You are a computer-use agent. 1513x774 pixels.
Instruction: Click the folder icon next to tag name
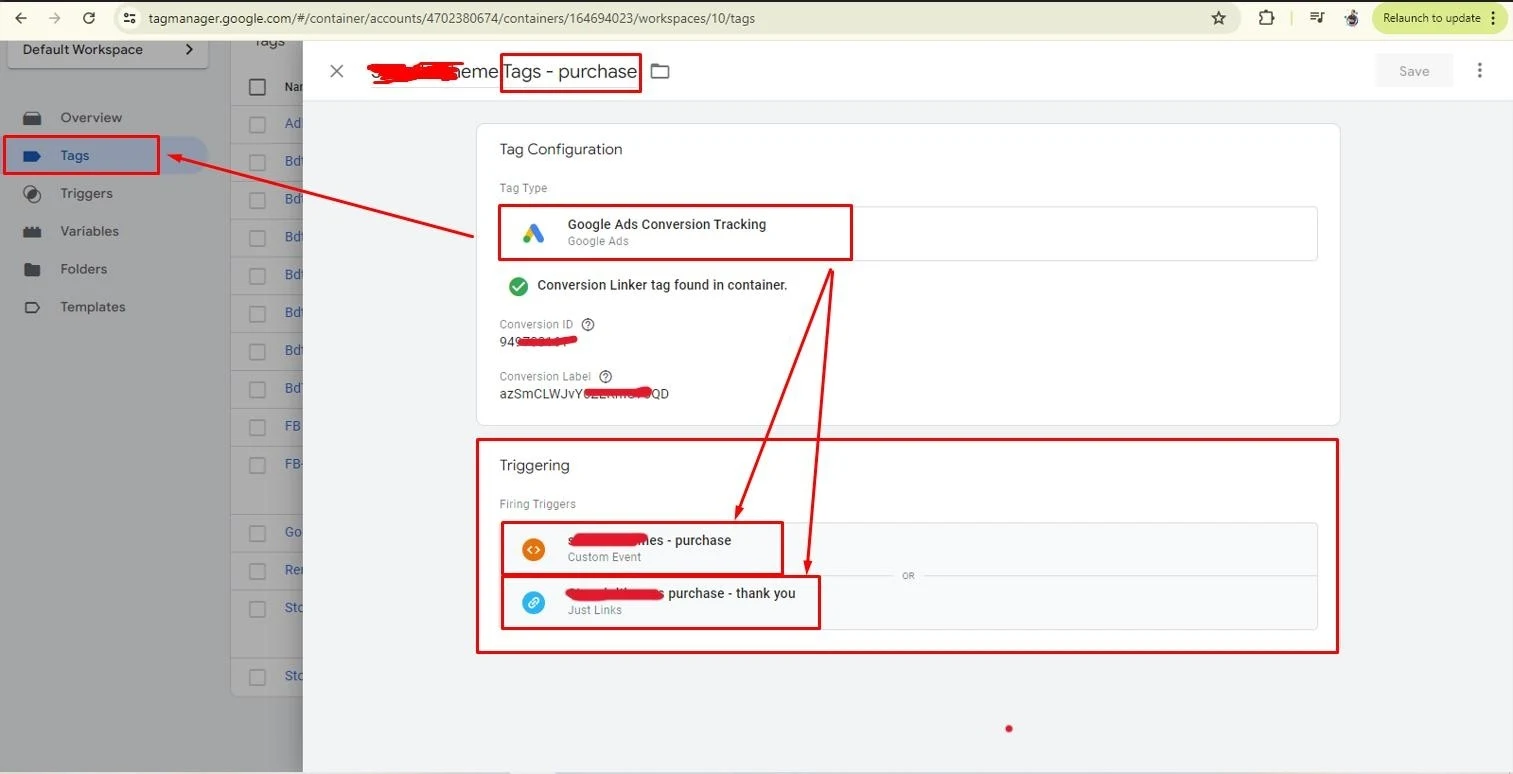[x=660, y=71]
